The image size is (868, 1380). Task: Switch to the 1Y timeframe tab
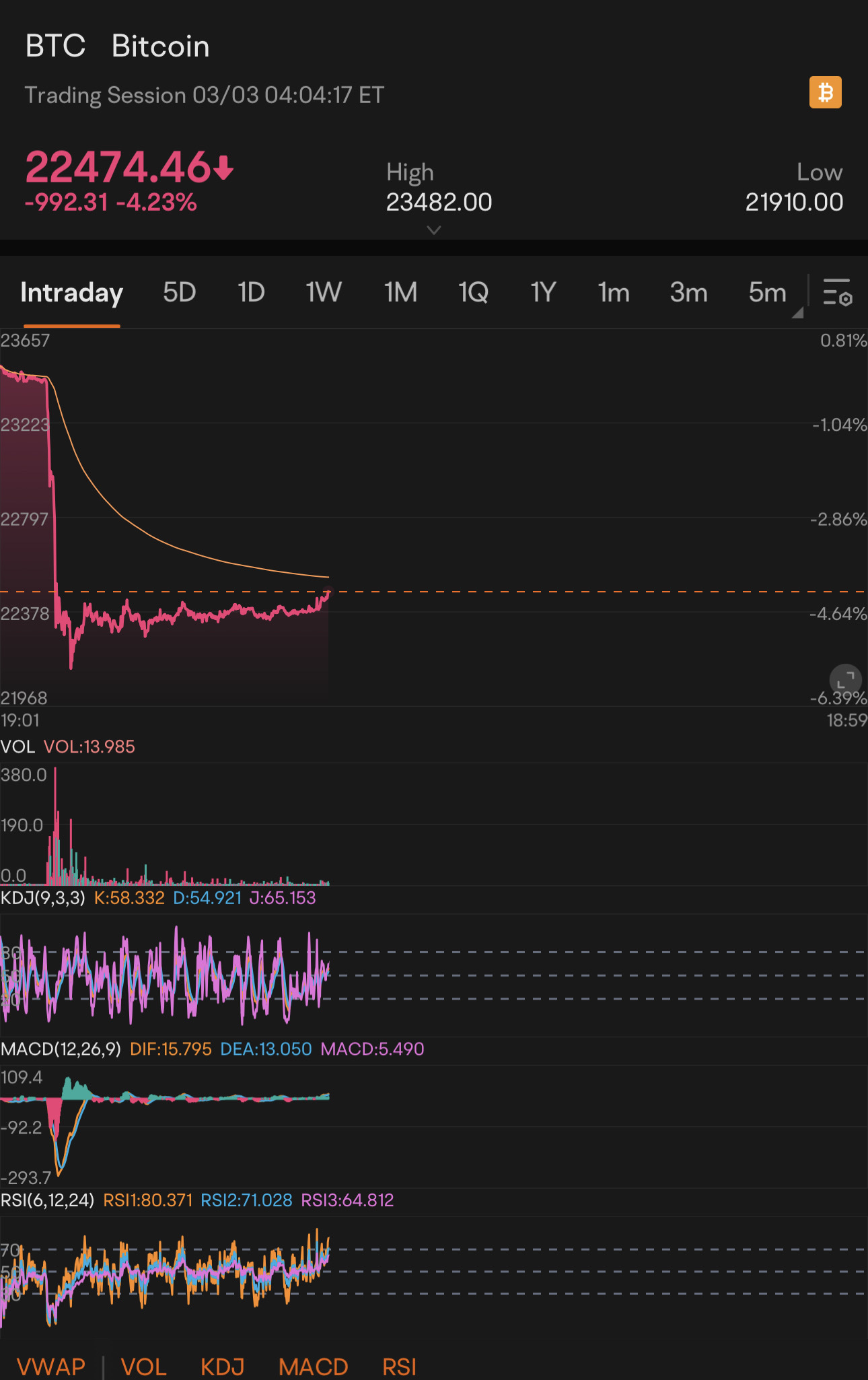pyautogui.click(x=543, y=293)
